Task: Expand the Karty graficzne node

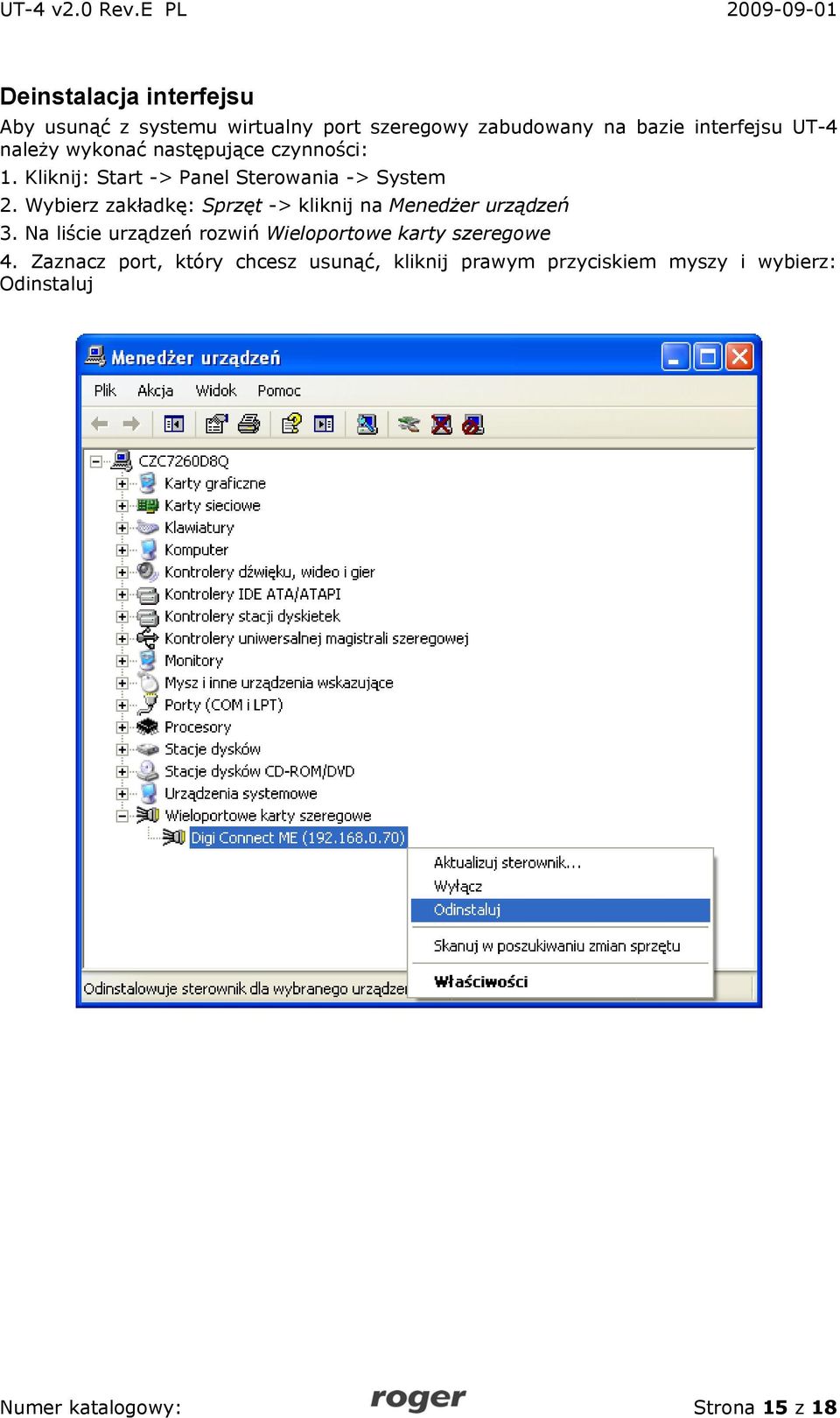Action: [x=122, y=483]
